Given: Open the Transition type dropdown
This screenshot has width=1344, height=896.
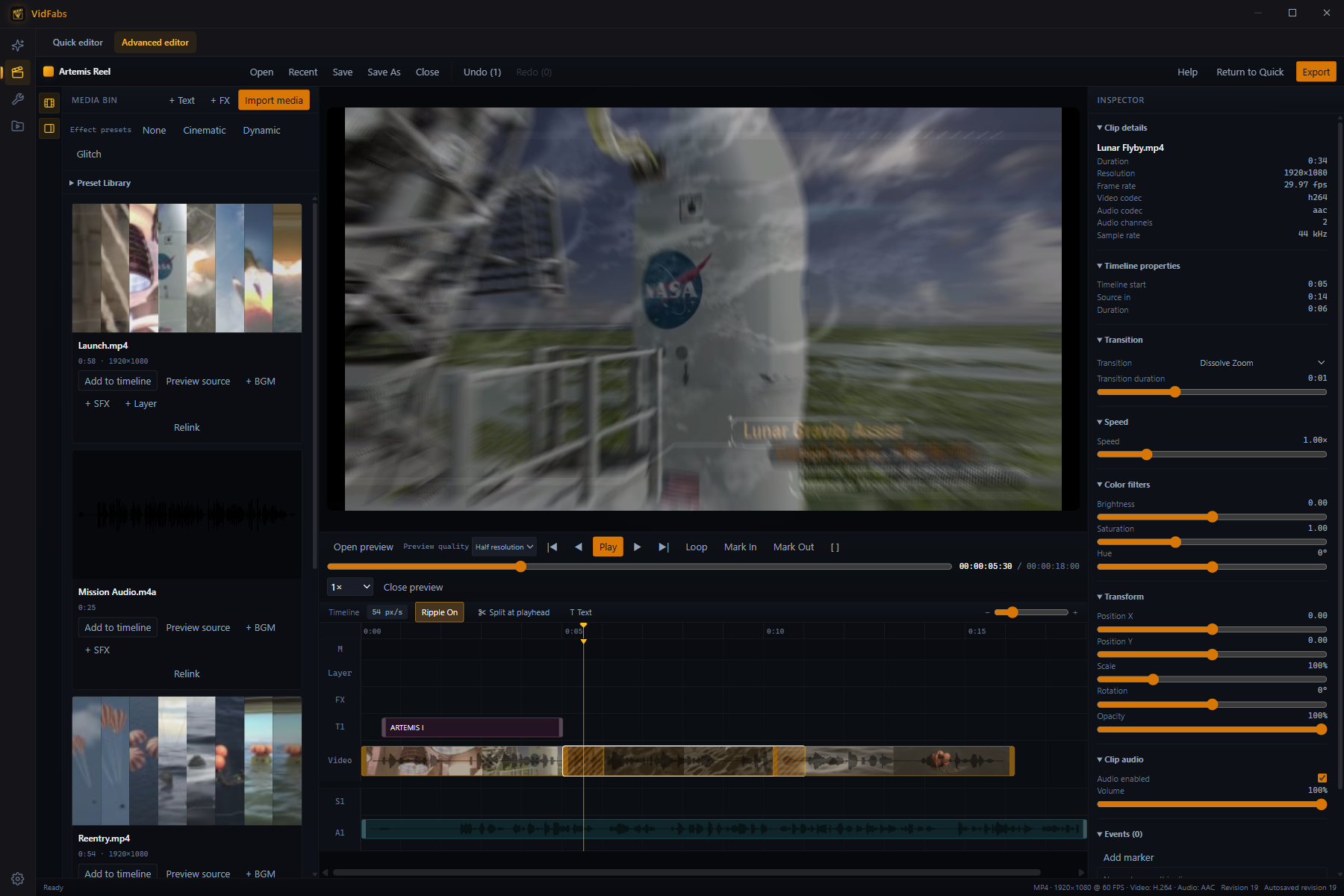Looking at the screenshot, I should pyautogui.click(x=1262, y=363).
